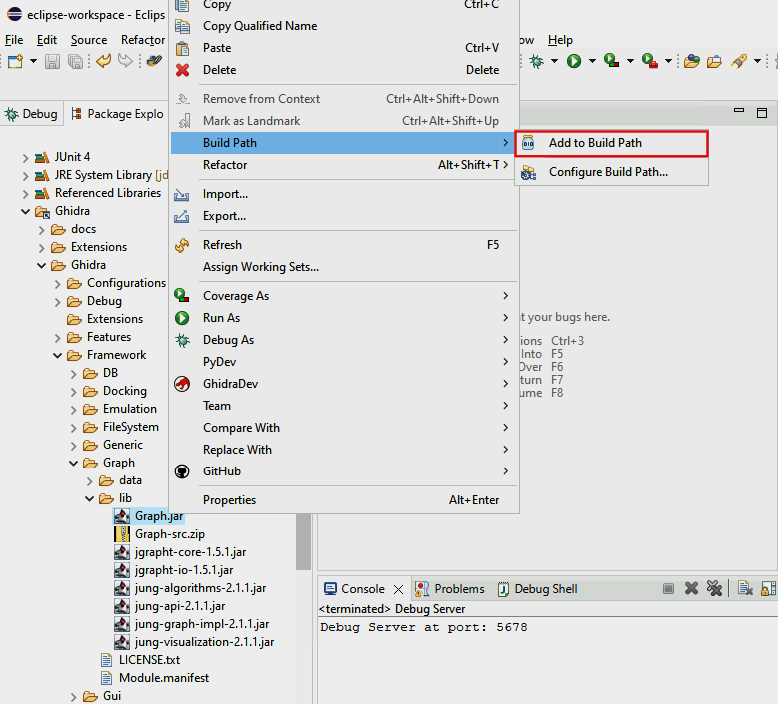Switch to the Debug Shell tab
Viewport: 778px width, 704px height.
537,589
